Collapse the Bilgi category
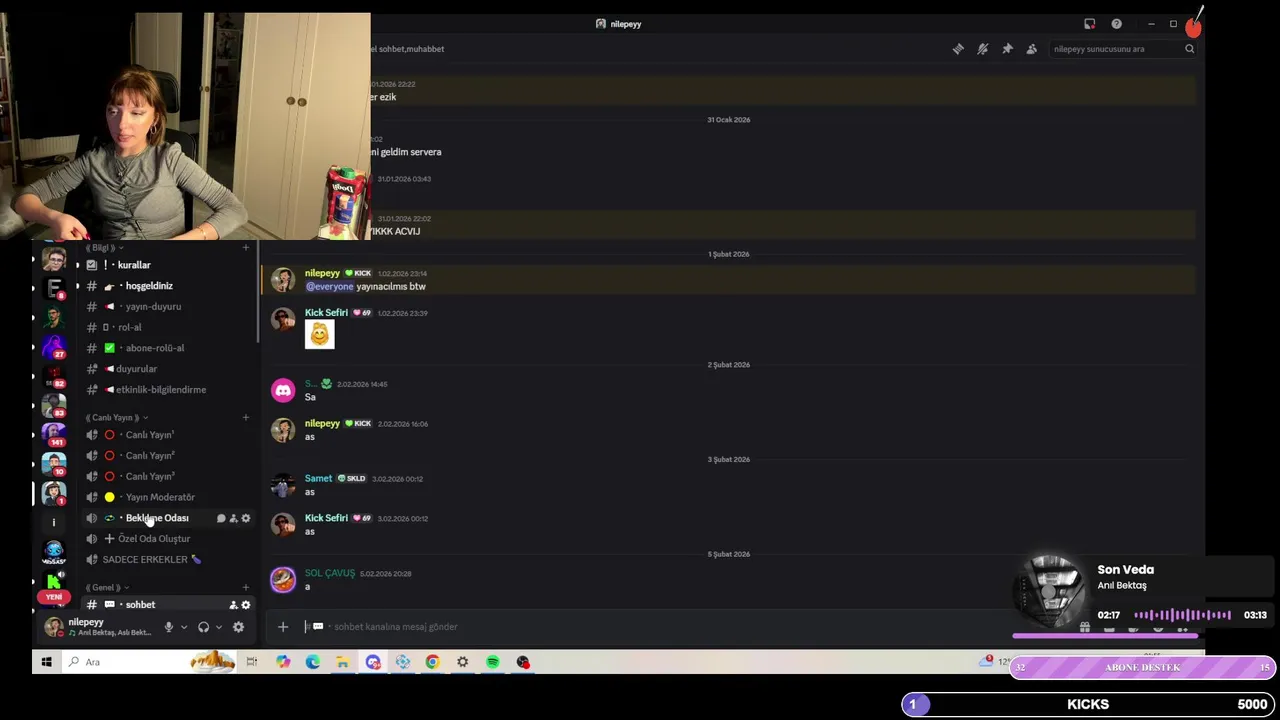This screenshot has width=1280, height=720. point(104,248)
